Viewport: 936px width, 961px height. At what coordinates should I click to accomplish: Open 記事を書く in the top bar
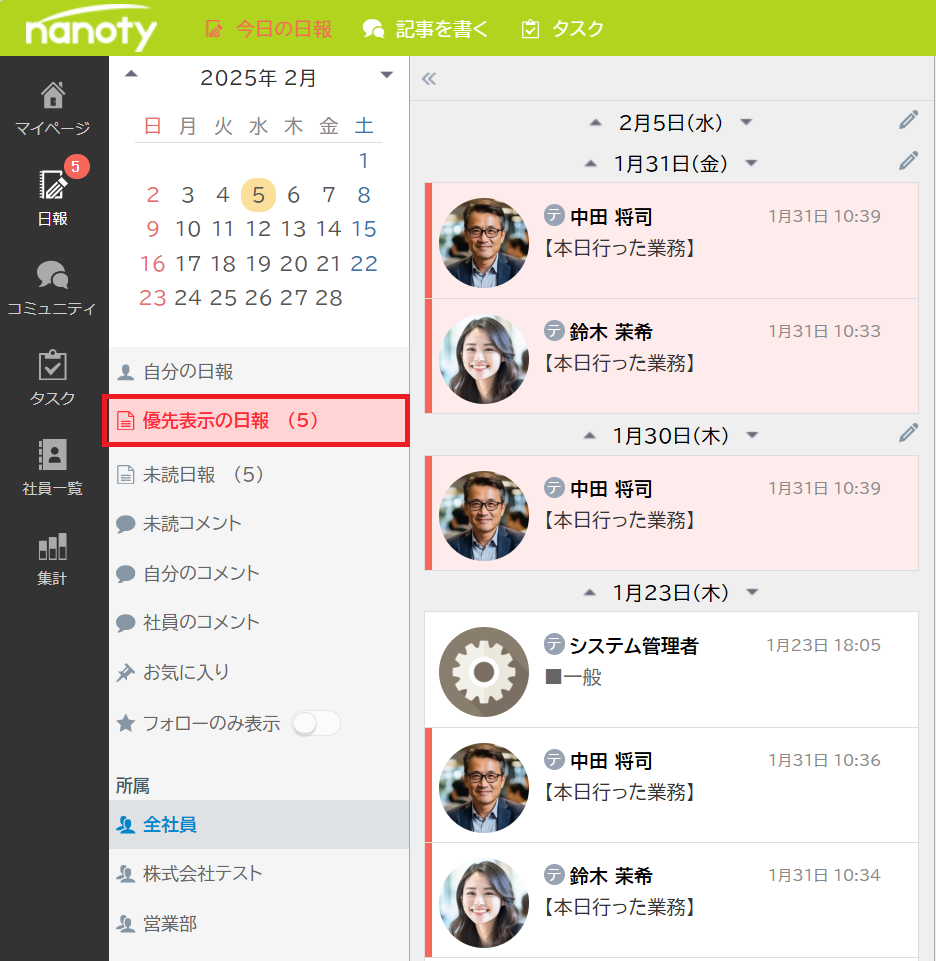pos(425,29)
